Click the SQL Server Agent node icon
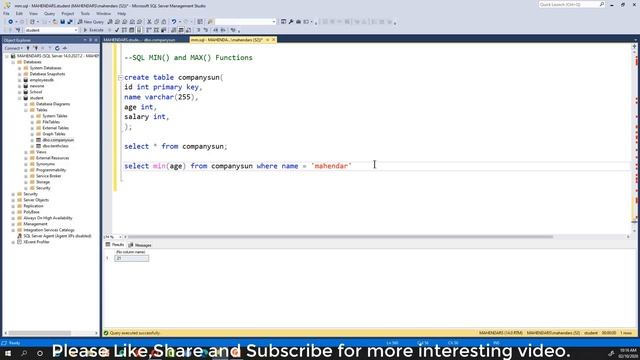The image size is (640, 360). coord(19,236)
